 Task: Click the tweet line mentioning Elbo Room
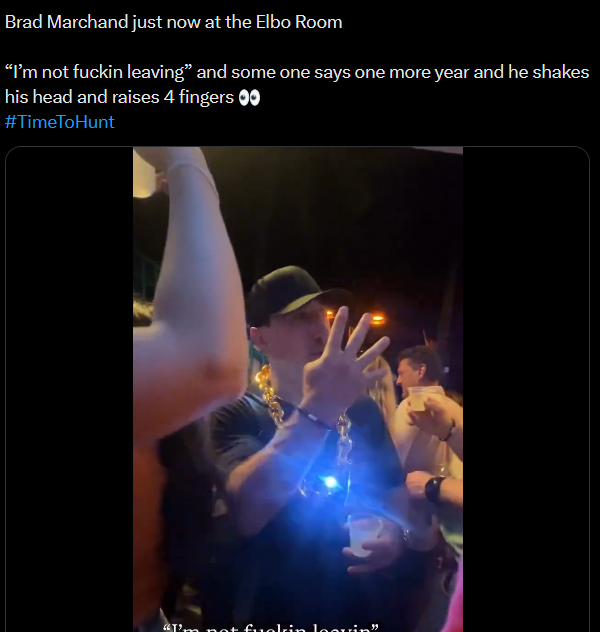[174, 22]
